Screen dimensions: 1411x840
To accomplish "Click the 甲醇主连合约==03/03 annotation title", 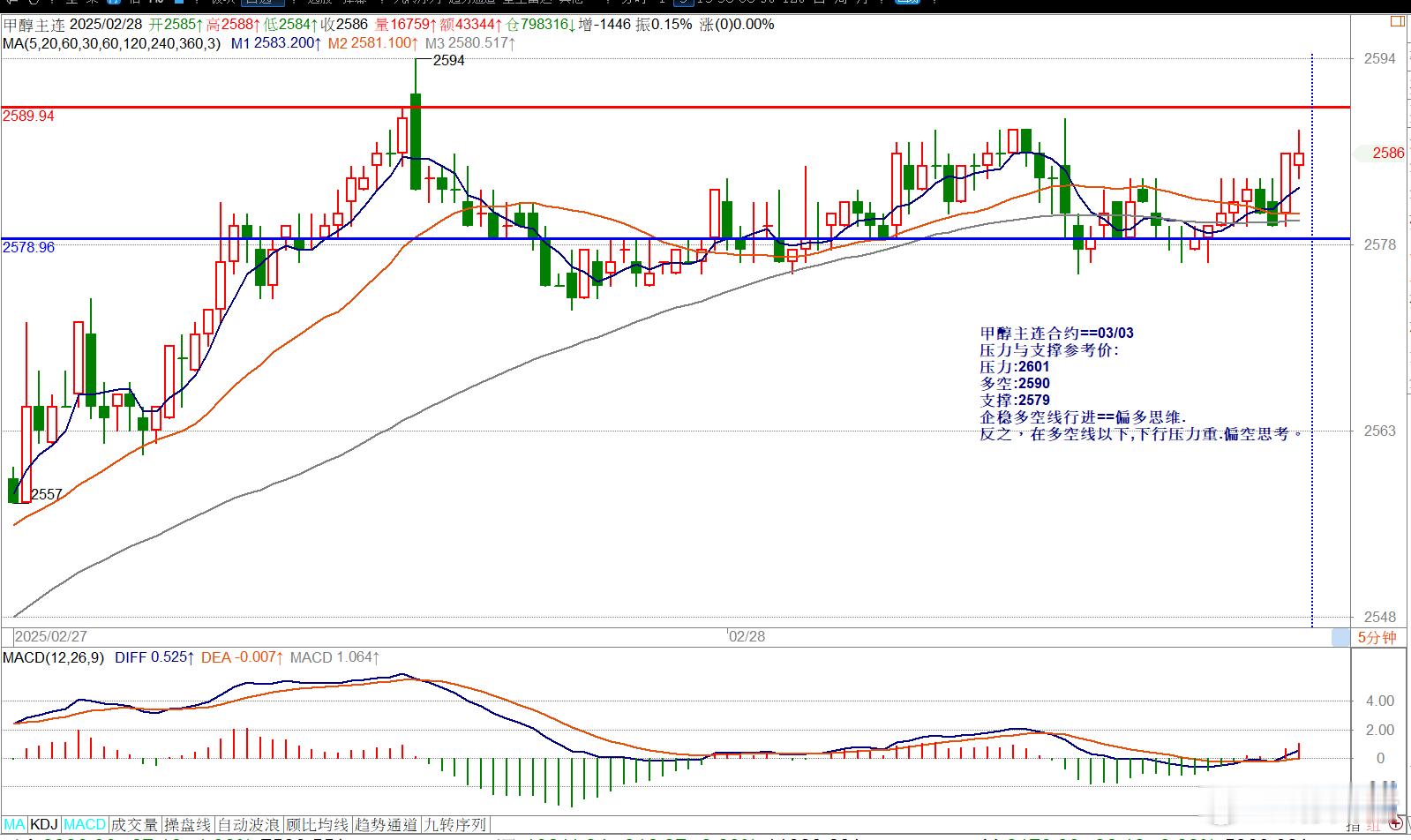I will click(1056, 333).
